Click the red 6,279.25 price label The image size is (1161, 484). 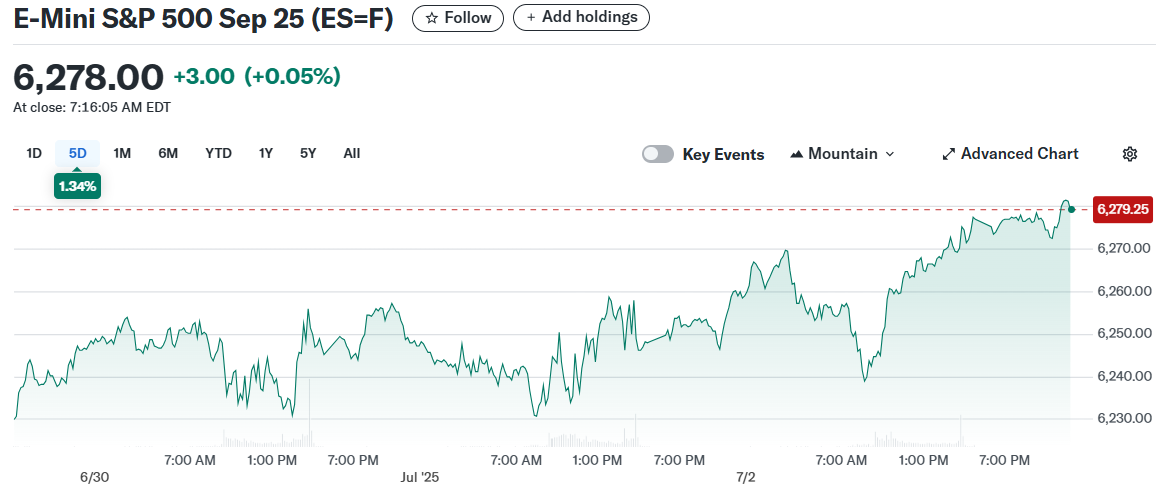tap(1123, 209)
